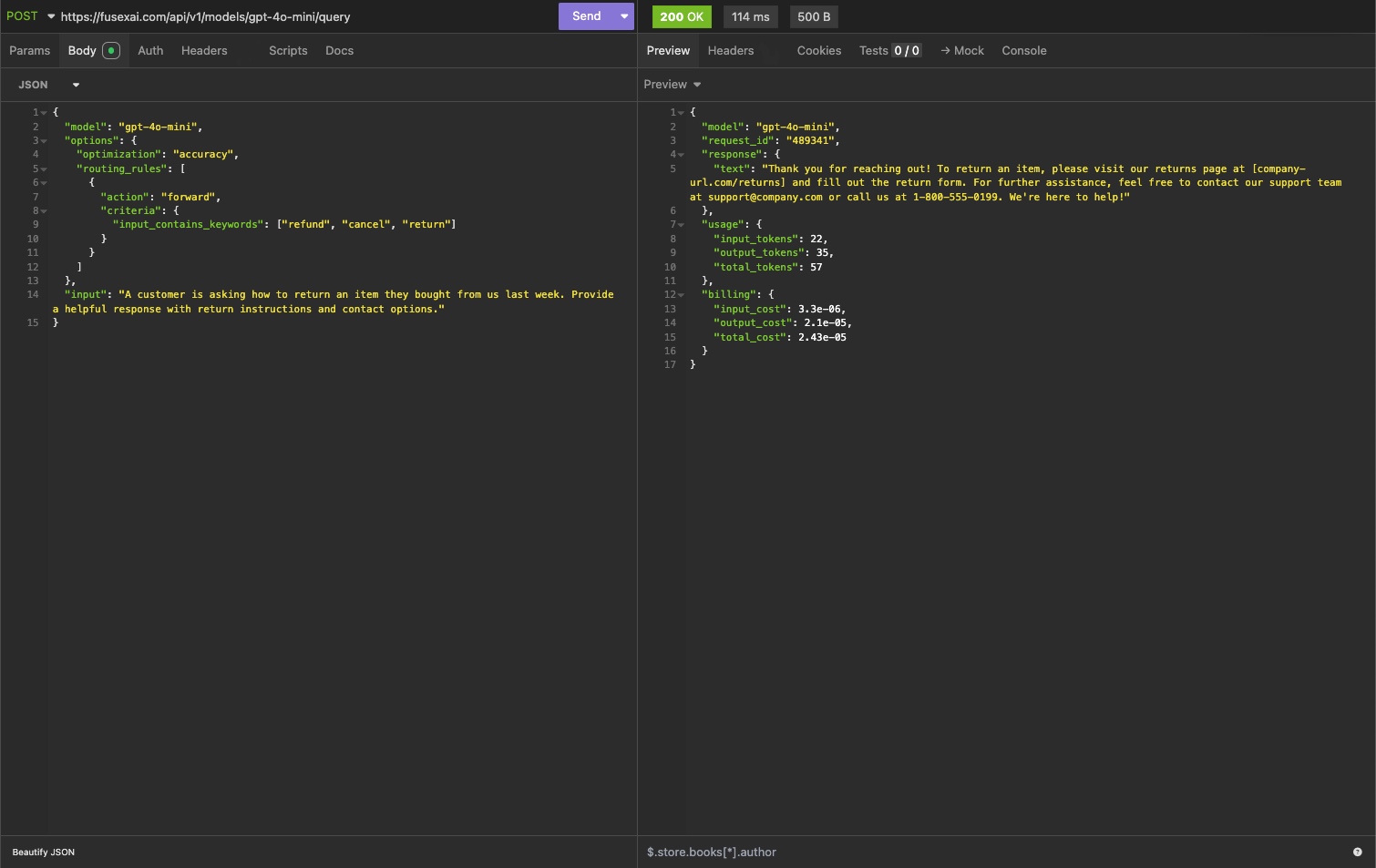
Task: Click the request URL field
Action: tap(306, 16)
